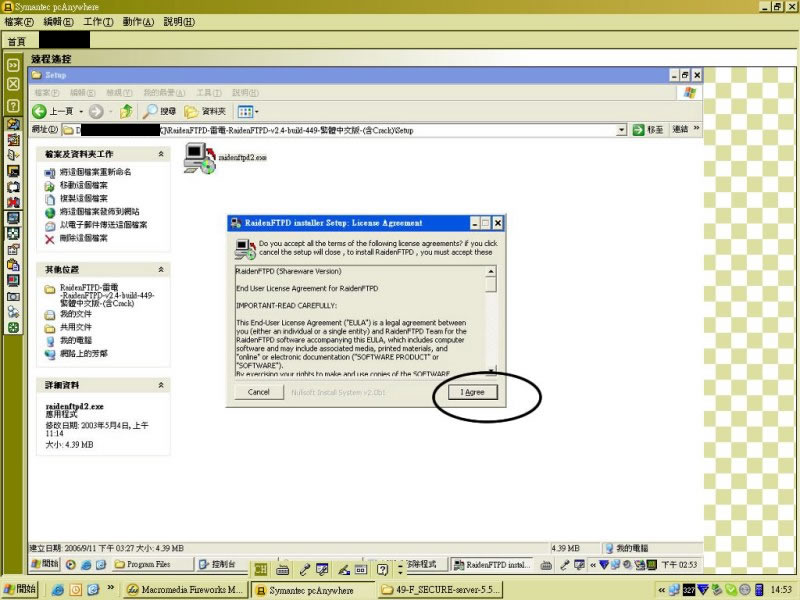The image size is (800, 600).
Task: Click the grey forward arrow in Setup toolbar
Action: 96,111
